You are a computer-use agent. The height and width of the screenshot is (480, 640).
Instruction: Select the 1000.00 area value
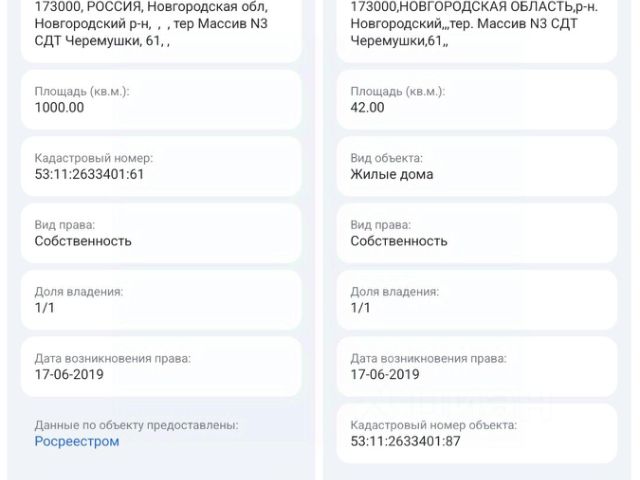click(x=59, y=107)
